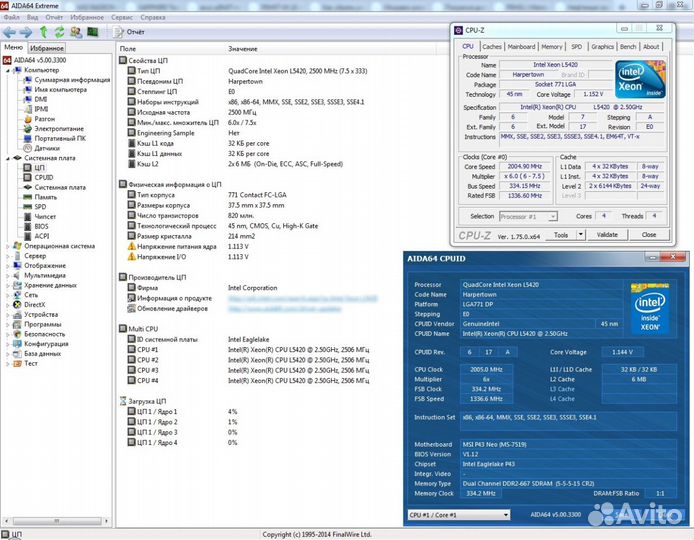The height and width of the screenshot is (540, 694).
Task: Open CPU #1 / Core #1 dropdown
Action: point(459,515)
